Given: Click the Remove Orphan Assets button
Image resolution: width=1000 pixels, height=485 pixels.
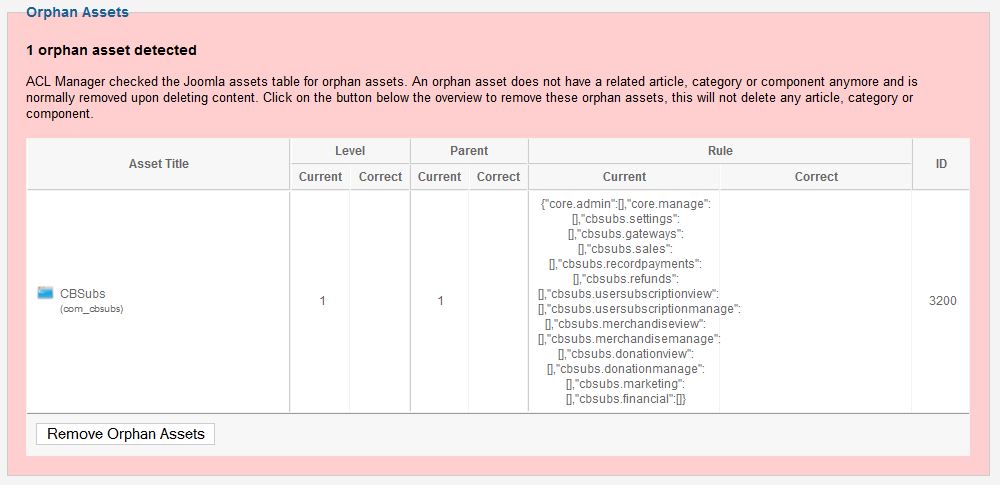Looking at the screenshot, I should (x=126, y=434).
